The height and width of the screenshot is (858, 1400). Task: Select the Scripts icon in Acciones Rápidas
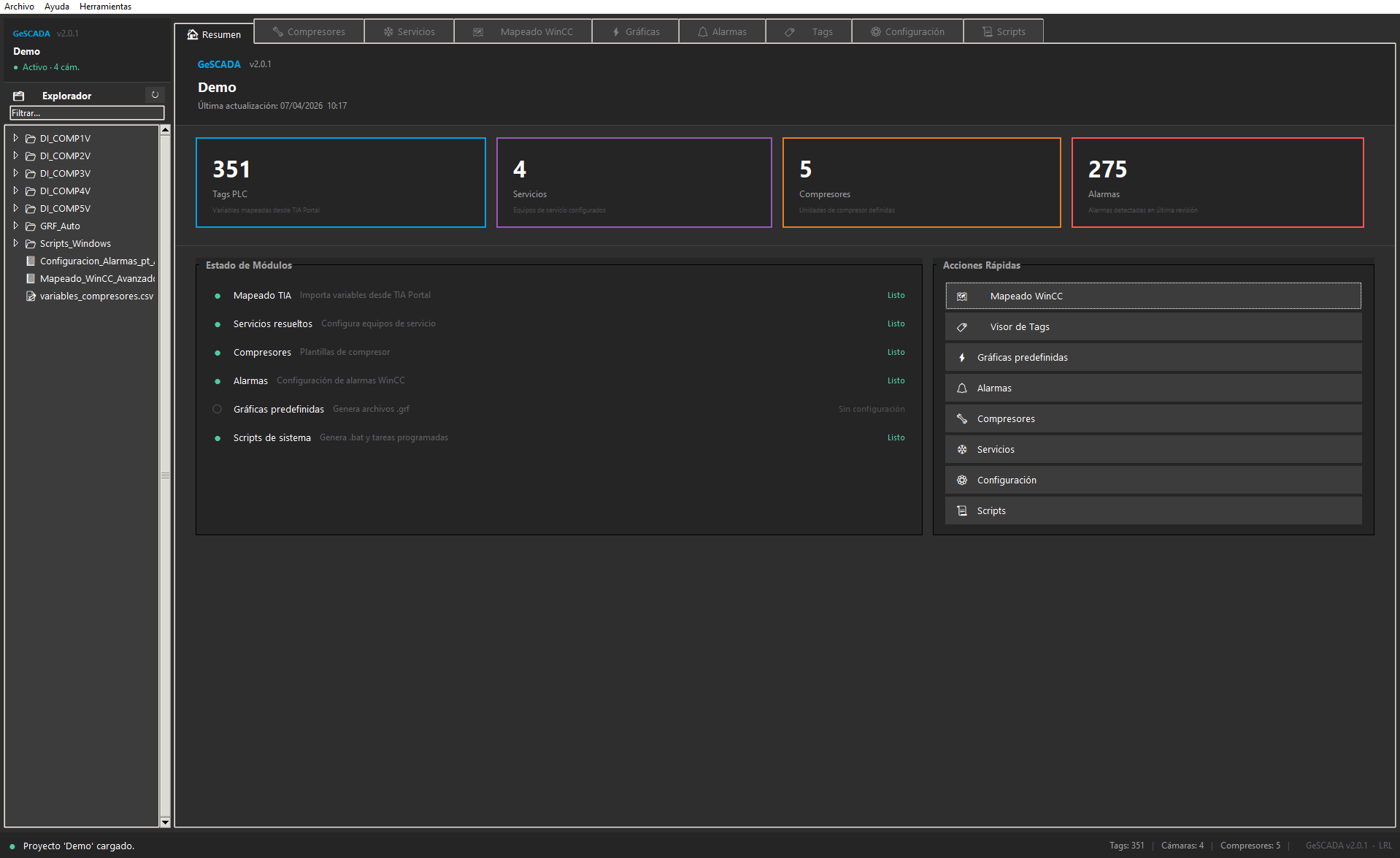pyautogui.click(x=962, y=510)
